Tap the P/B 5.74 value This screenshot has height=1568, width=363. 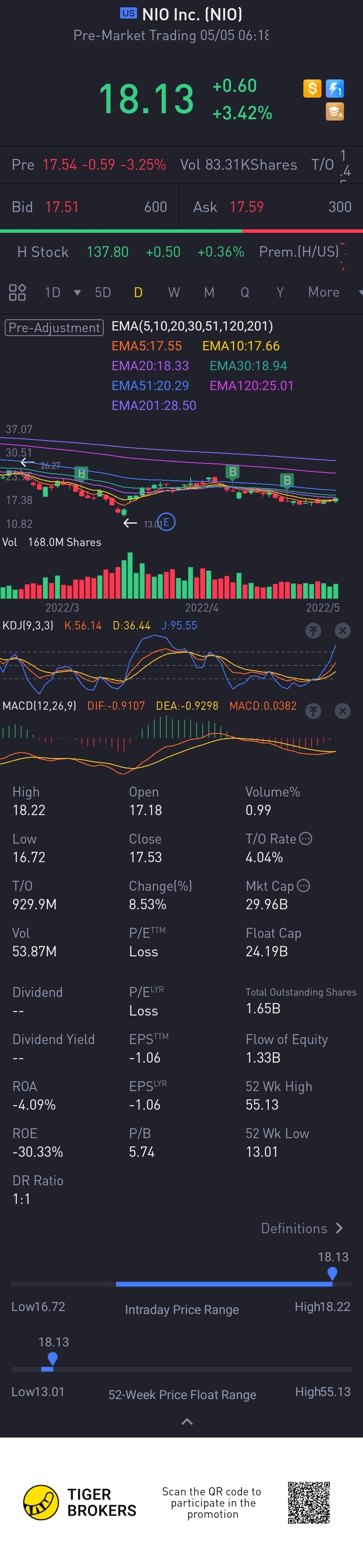(x=142, y=1152)
